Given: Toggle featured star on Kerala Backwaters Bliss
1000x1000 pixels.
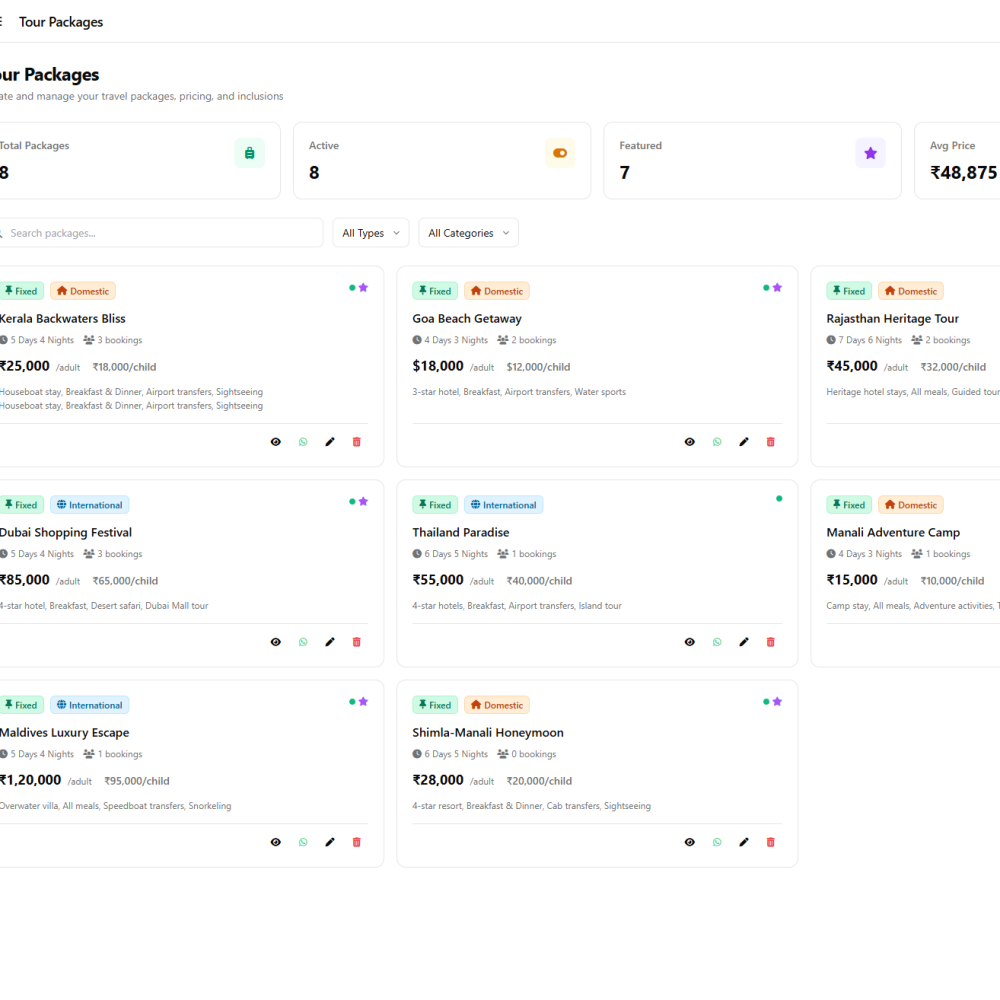Looking at the screenshot, I should pos(364,288).
